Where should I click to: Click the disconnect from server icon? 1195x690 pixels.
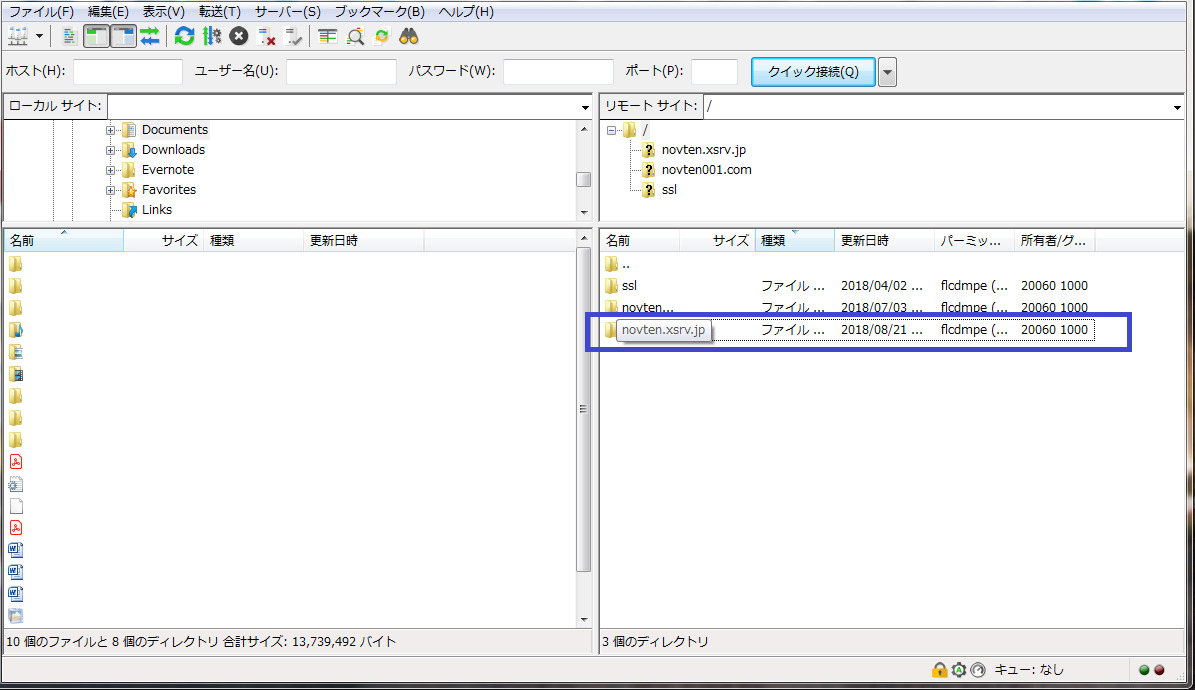267,36
